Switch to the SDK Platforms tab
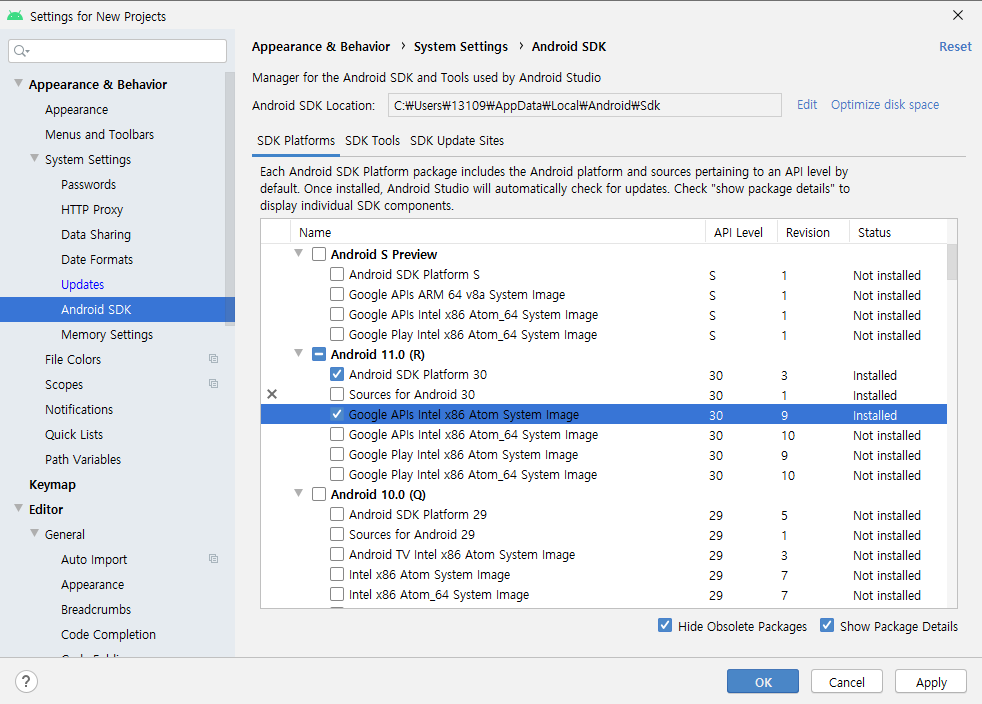This screenshot has height=704, width=982. coord(296,141)
